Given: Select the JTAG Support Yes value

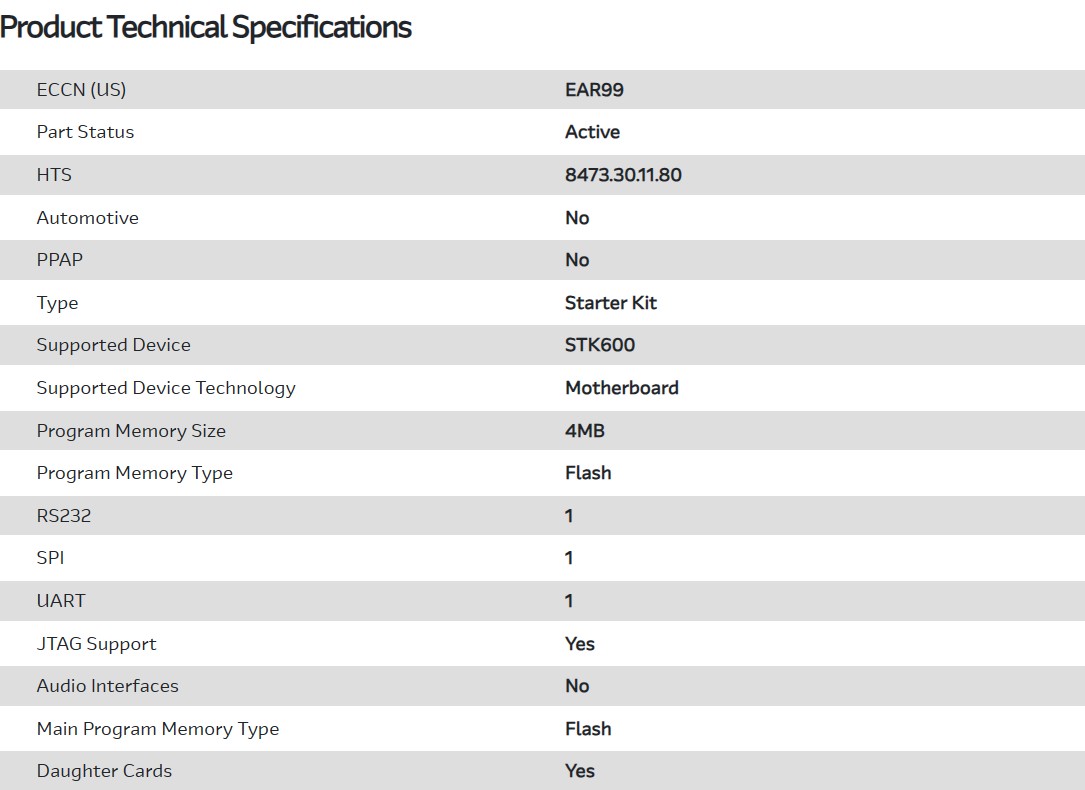Looking at the screenshot, I should point(580,644).
